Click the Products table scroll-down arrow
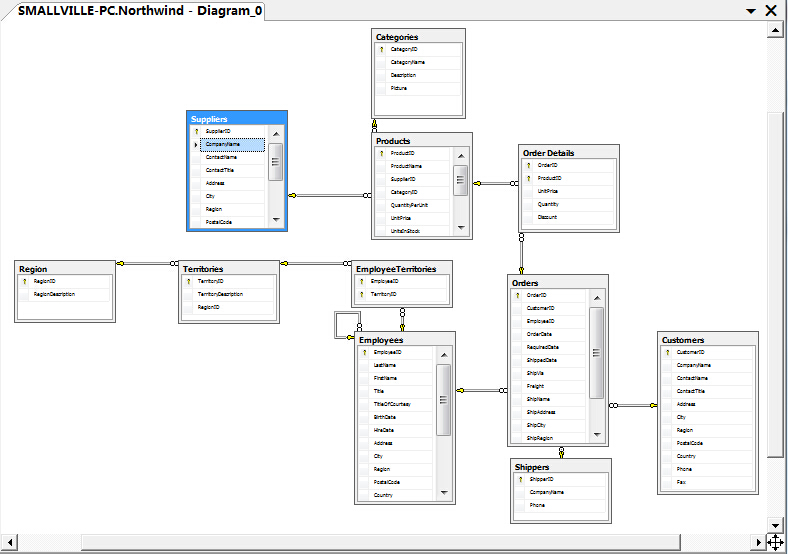The width and height of the screenshot is (788, 554). click(x=461, y=228)
